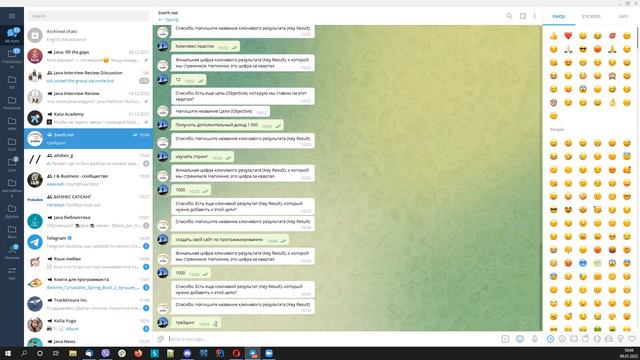Toggle the emoji panel smiley button
This screenshot has height=360, width=640.
point(520,339)
